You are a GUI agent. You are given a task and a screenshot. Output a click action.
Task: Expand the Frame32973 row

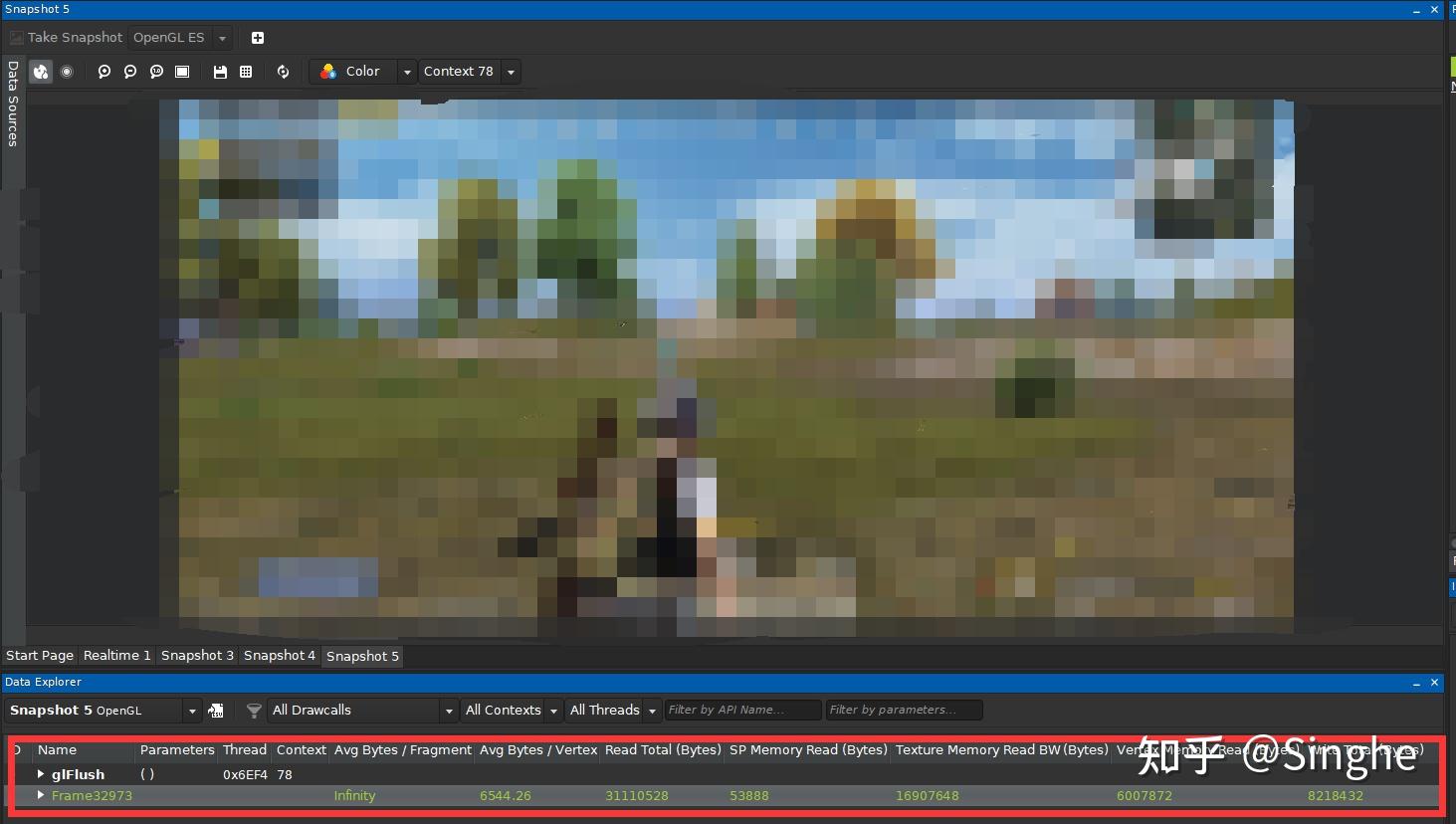point(41,795)
